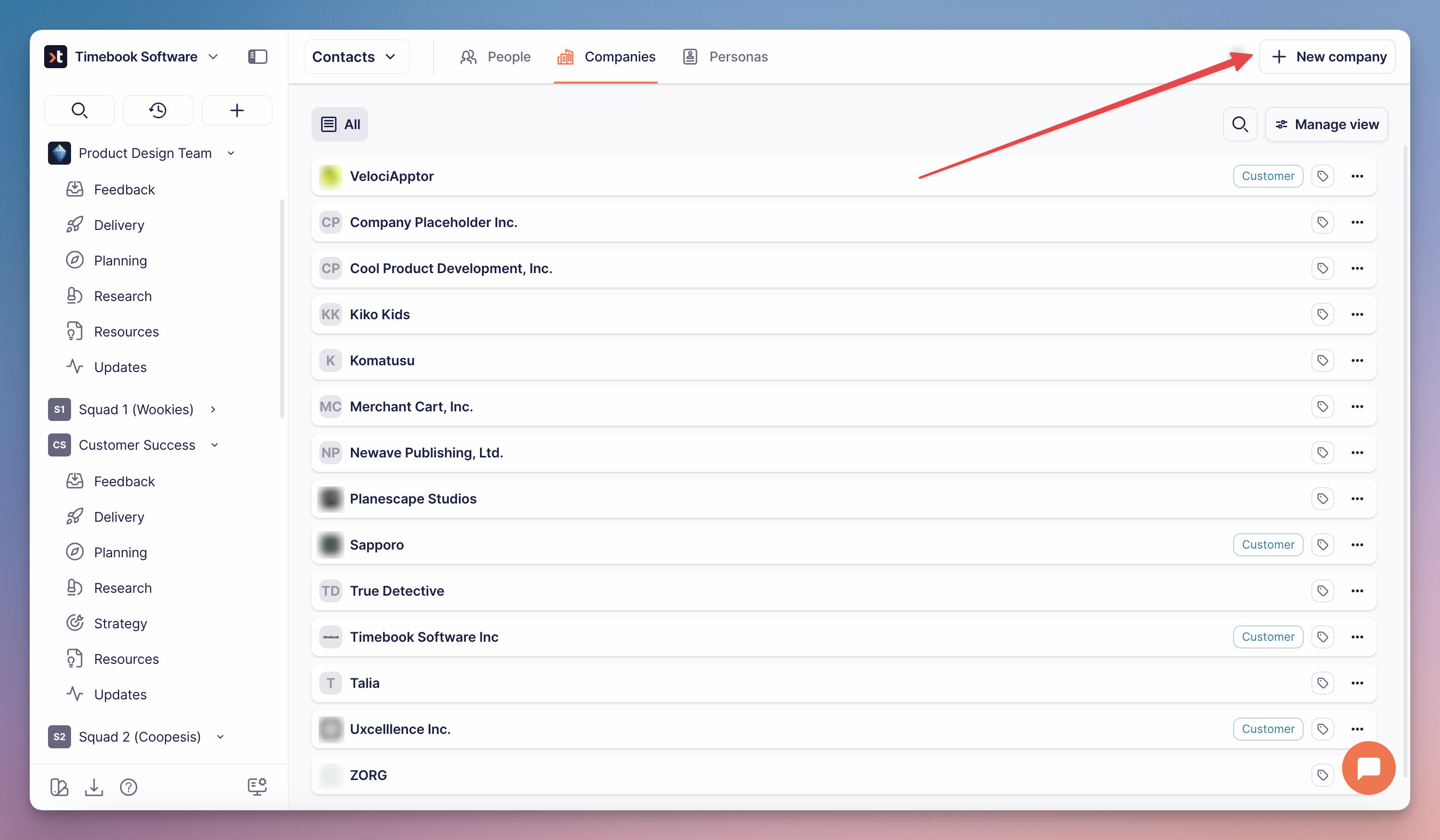Expand Squad 1 (Wookies) section

(213, 409)
